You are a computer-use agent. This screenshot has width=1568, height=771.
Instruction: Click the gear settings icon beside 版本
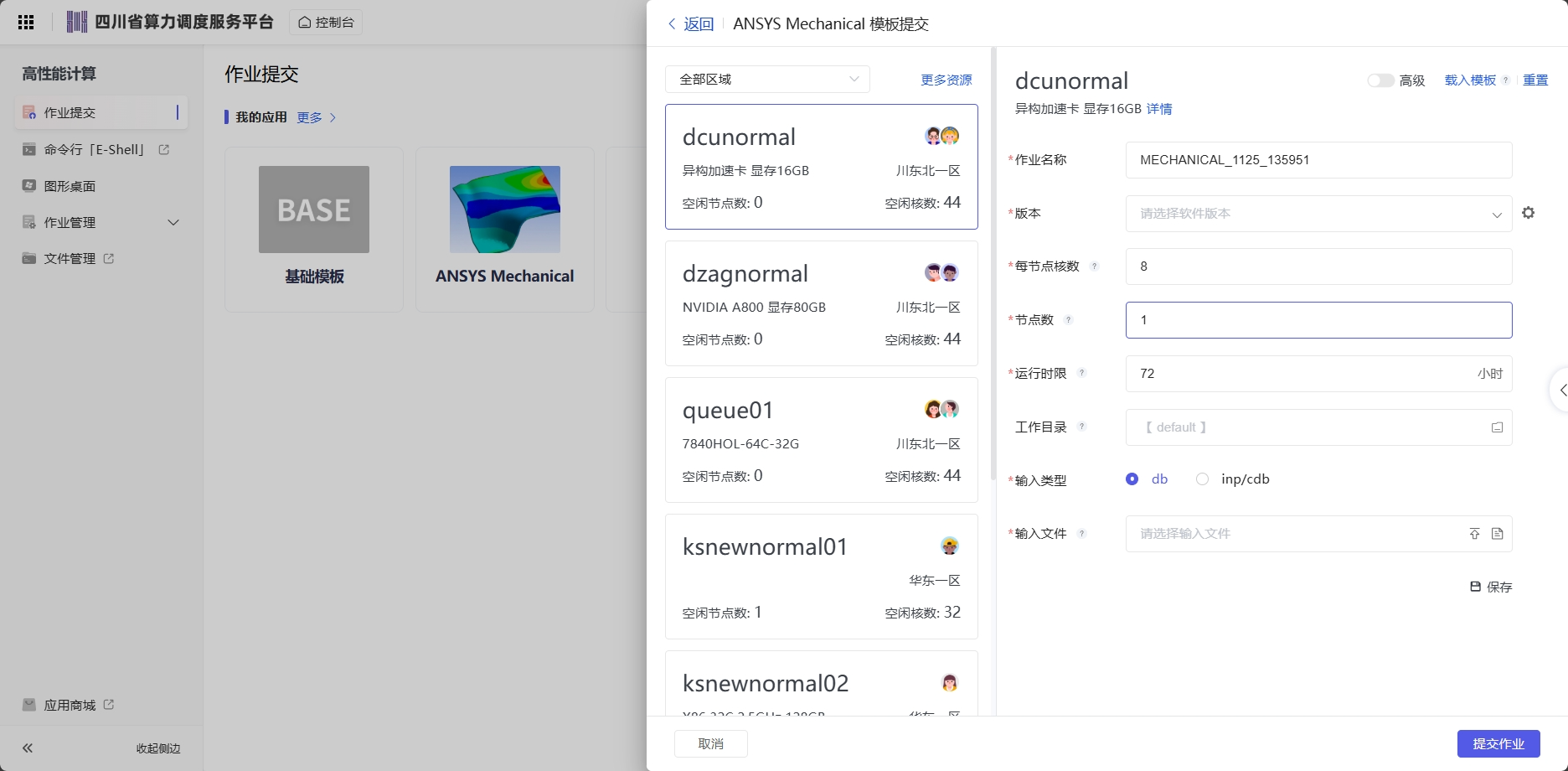coord(1529,213)
